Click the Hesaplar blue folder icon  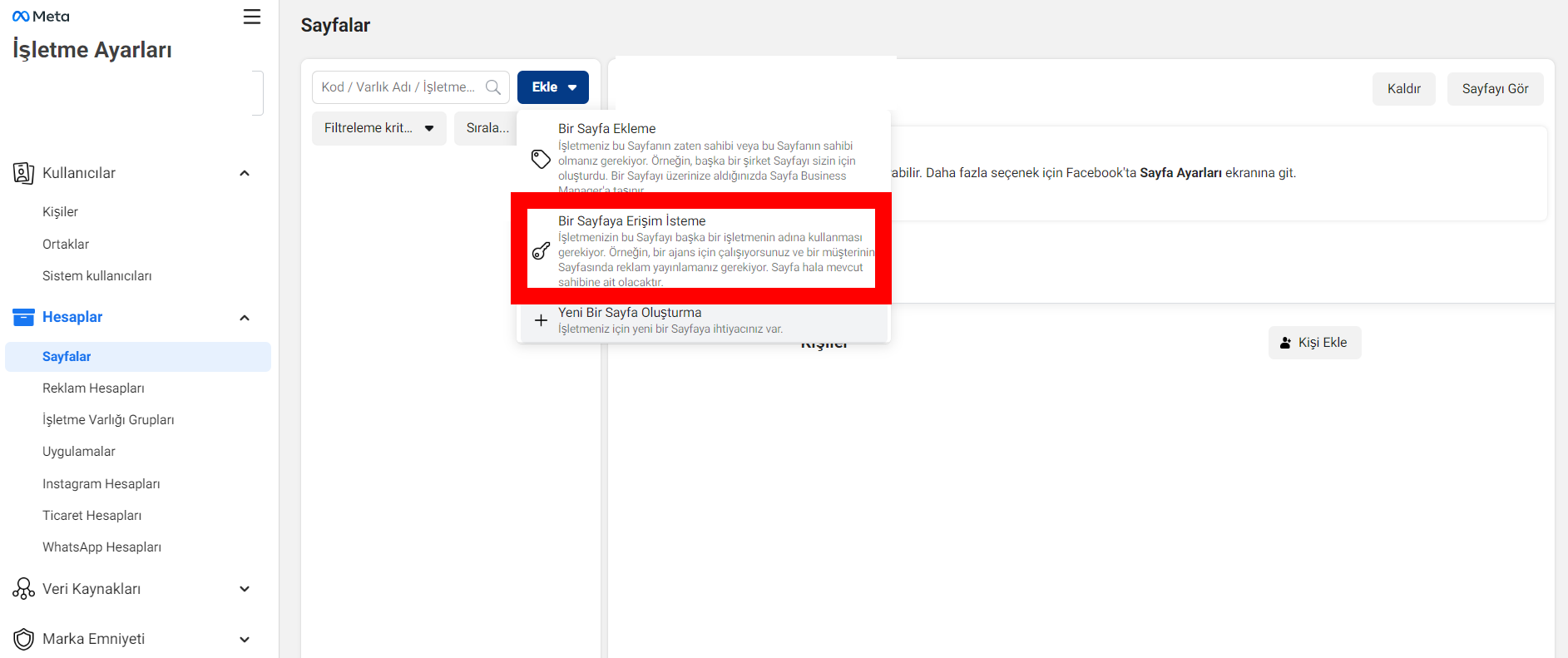tap(23, 317)
